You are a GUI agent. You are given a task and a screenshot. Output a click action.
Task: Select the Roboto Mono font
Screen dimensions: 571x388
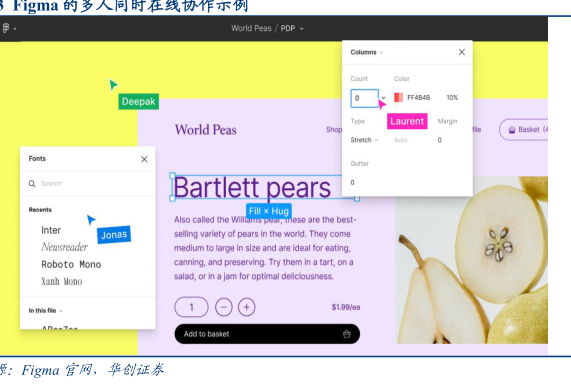71,264
